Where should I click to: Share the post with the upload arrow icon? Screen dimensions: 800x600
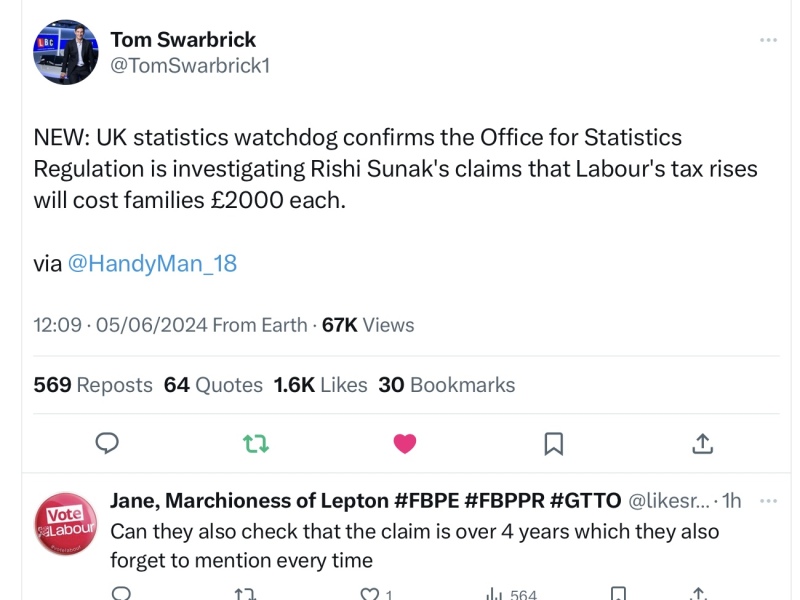[x=702, y=443]
